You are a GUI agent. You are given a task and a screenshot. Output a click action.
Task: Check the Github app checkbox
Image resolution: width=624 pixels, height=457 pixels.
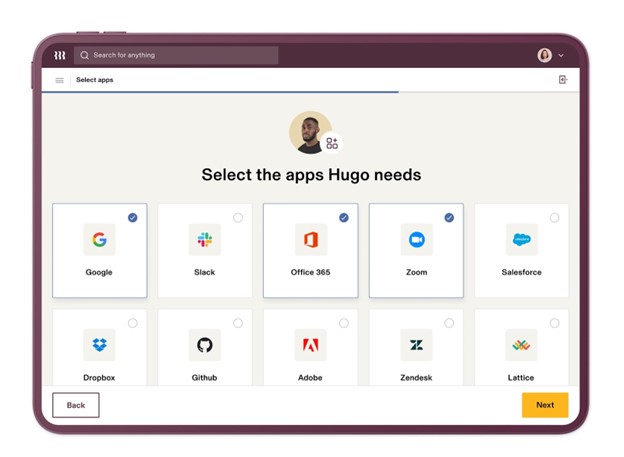(238, 323)
